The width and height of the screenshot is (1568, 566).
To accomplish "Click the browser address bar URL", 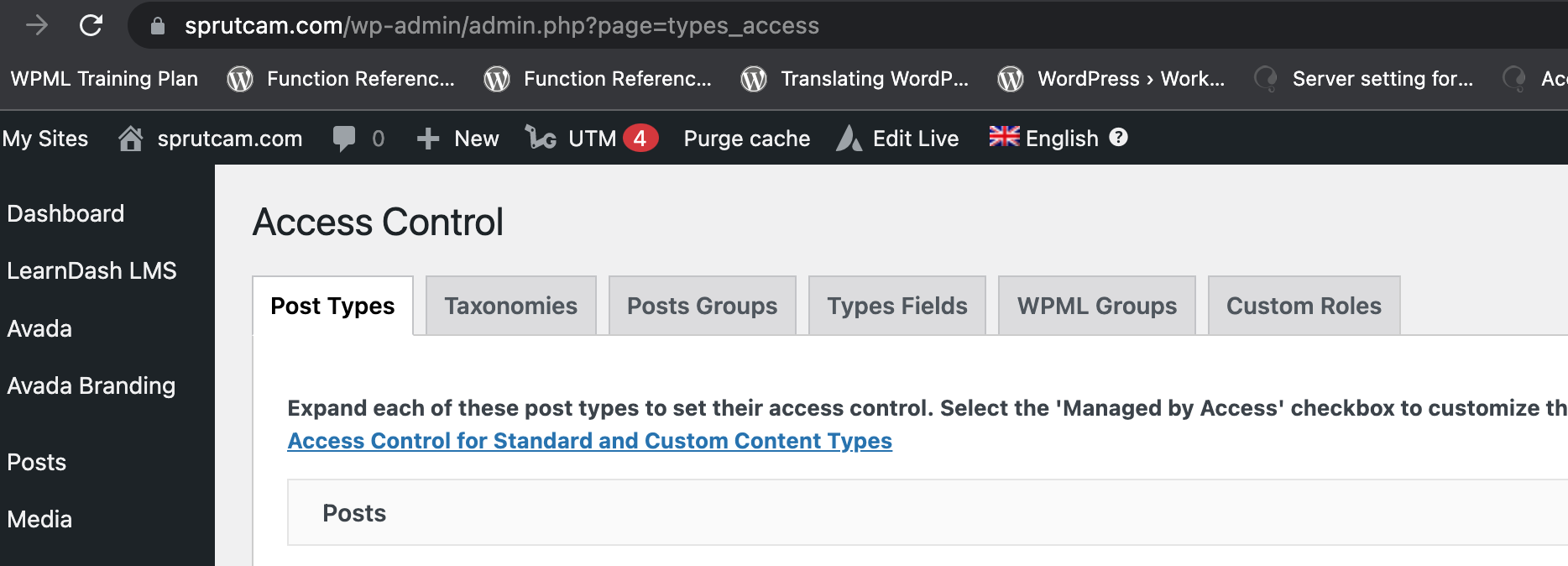I will 501,26.
